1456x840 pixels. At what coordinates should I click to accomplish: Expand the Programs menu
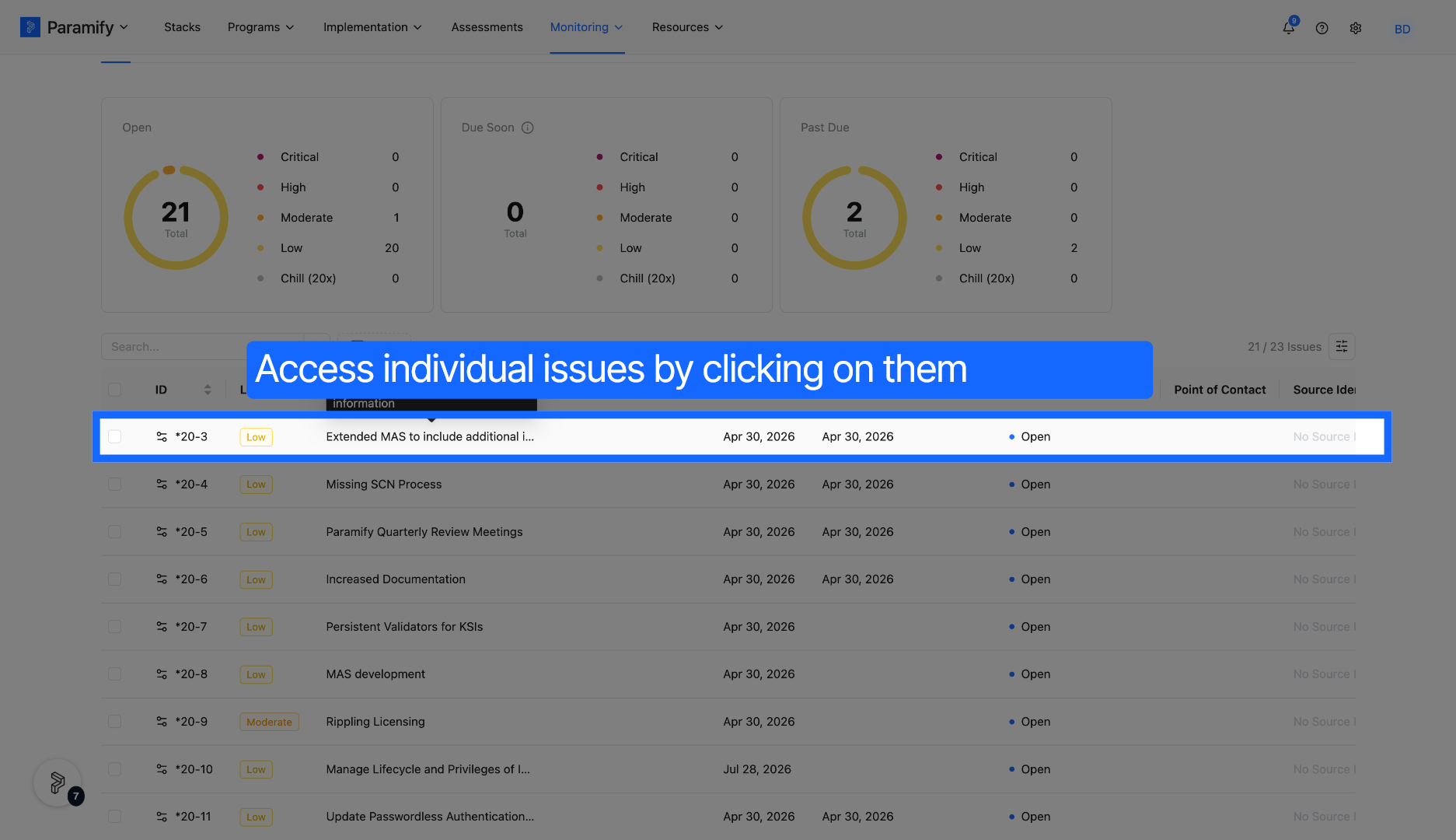tap(261, 27)
